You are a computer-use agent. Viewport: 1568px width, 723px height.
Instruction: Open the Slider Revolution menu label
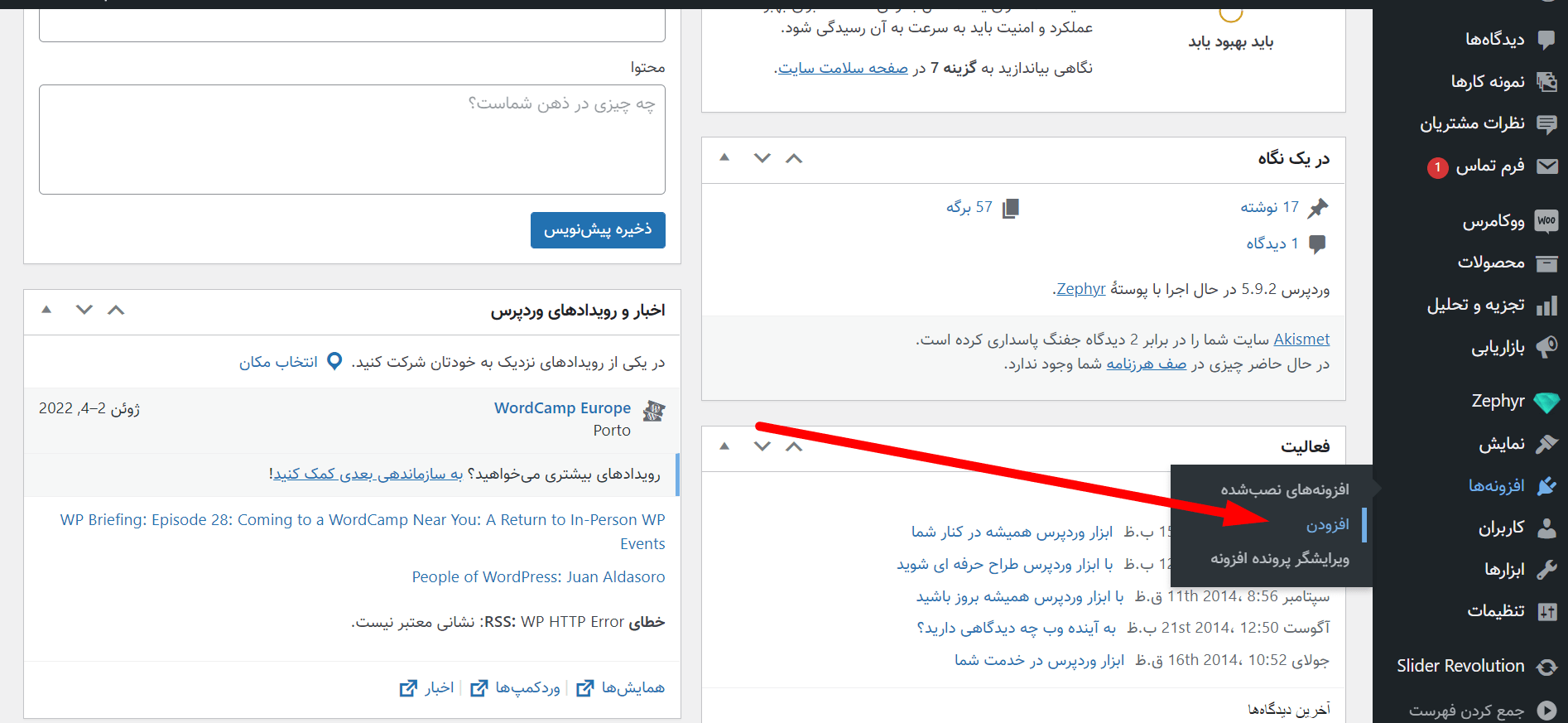(x=1460, y=666)
